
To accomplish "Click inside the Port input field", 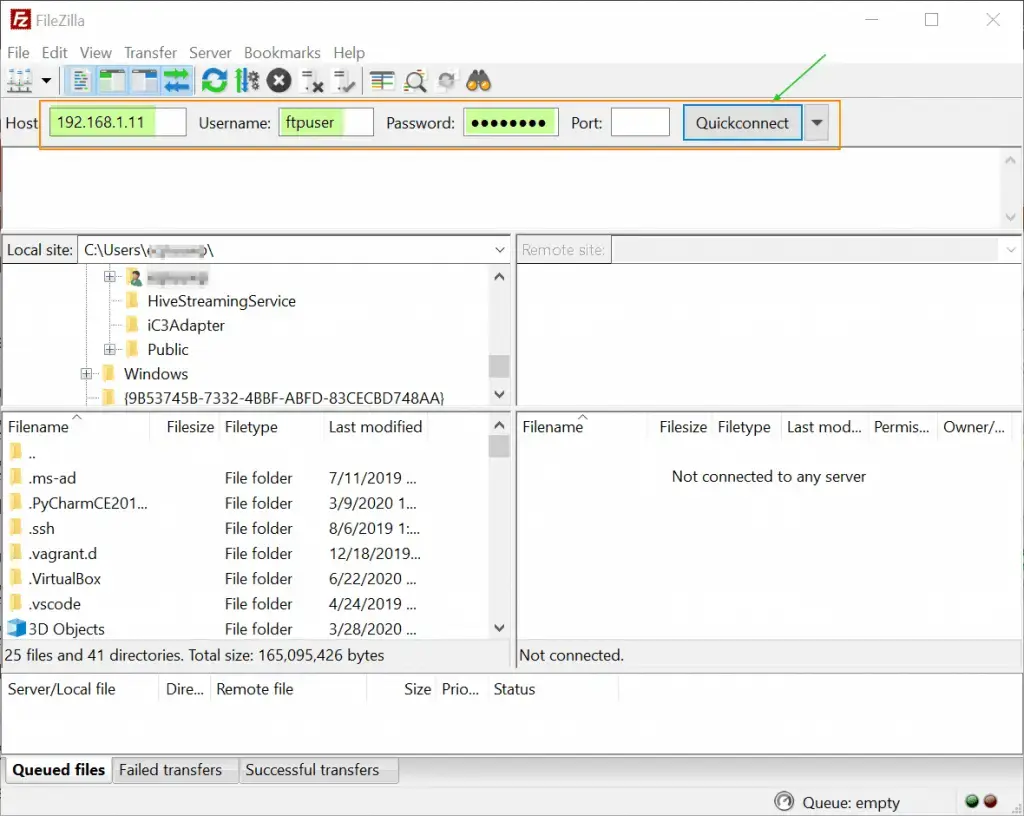I will pyautogui.click(x=640, y=122).
